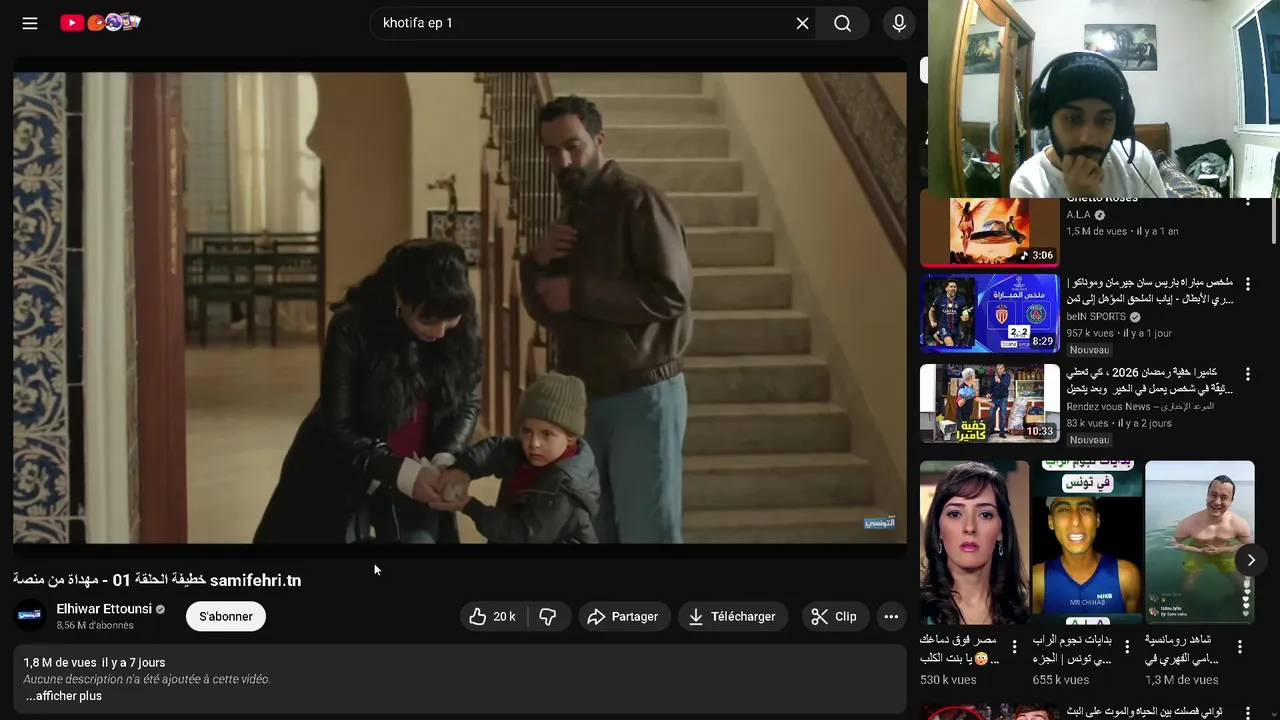The height and width of the screenshot is (720, 1280).
Task: Click the 'Nouveau' badge under beIN SPORTS video
Action: coord(1089,350)
